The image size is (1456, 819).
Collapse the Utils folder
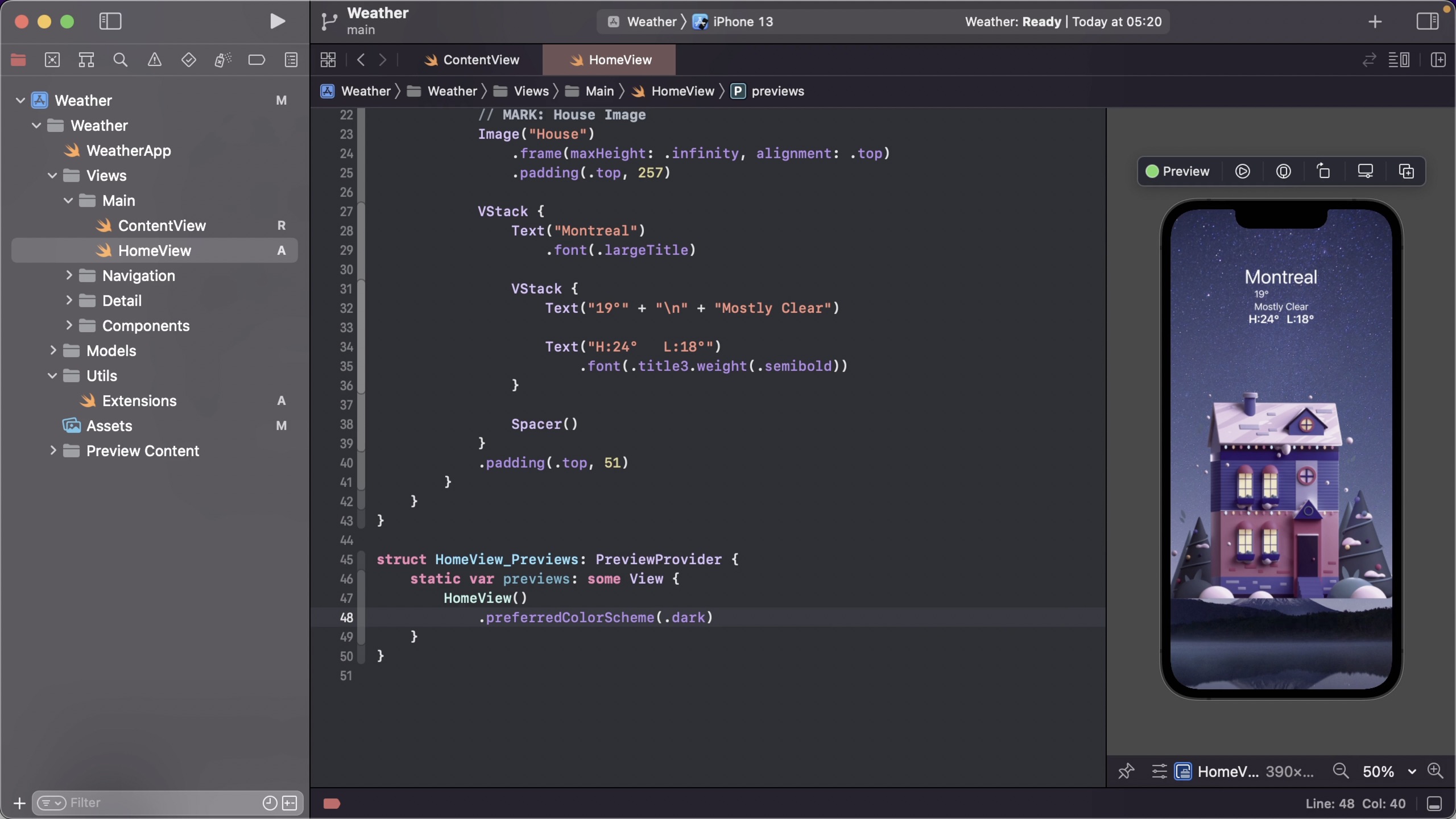pos(52,375)
